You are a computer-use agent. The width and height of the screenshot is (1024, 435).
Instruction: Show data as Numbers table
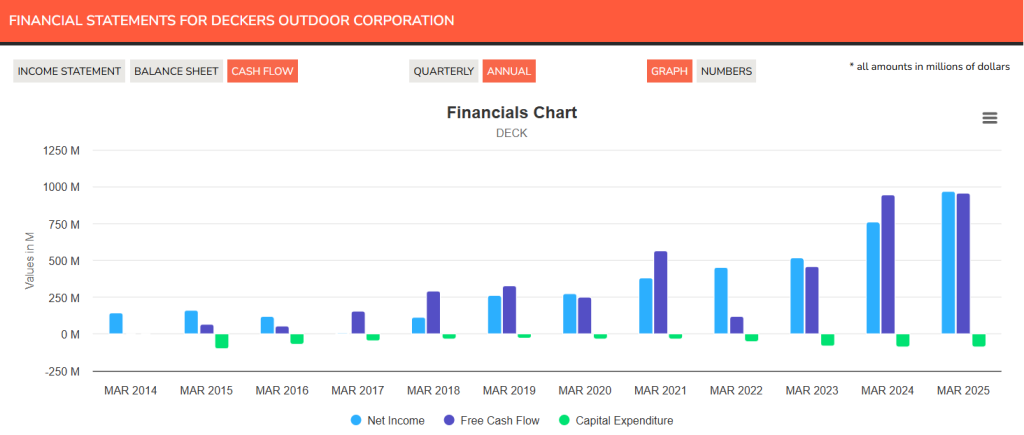726,71
